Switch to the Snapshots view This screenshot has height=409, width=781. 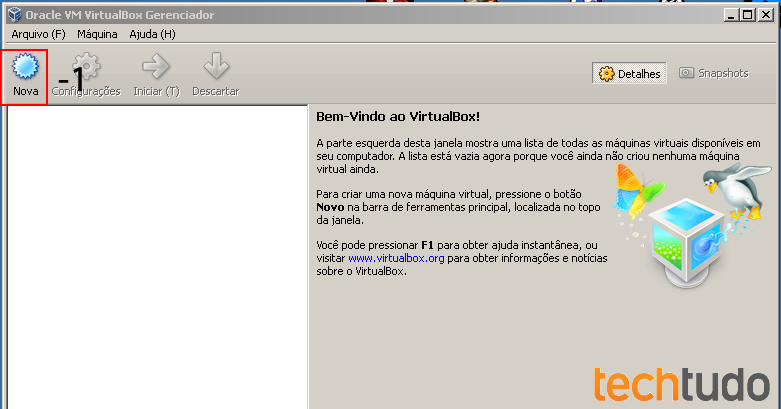coord(714,73)
